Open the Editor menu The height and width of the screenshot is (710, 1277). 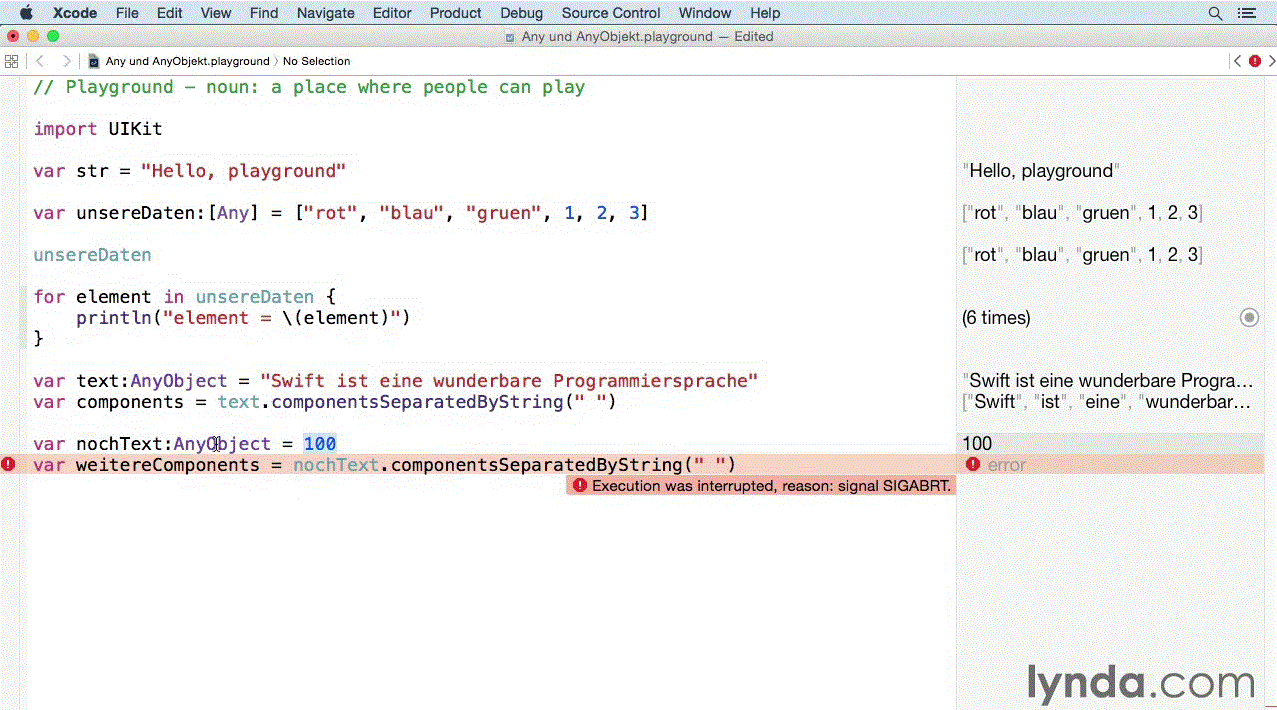pyautogui.click(x=392, y=13)
